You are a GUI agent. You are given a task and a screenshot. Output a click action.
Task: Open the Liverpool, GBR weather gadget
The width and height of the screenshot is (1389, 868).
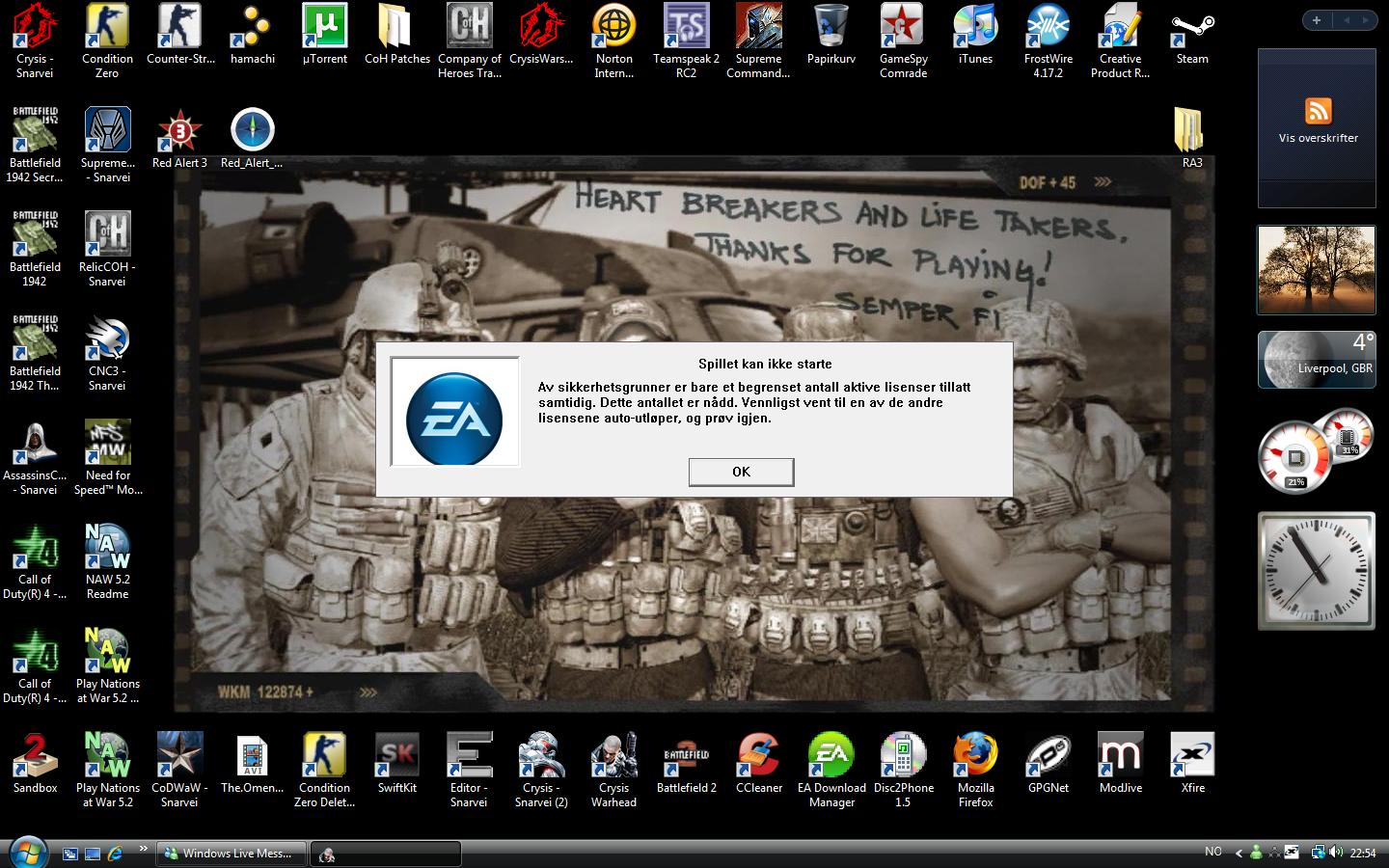1317,360
